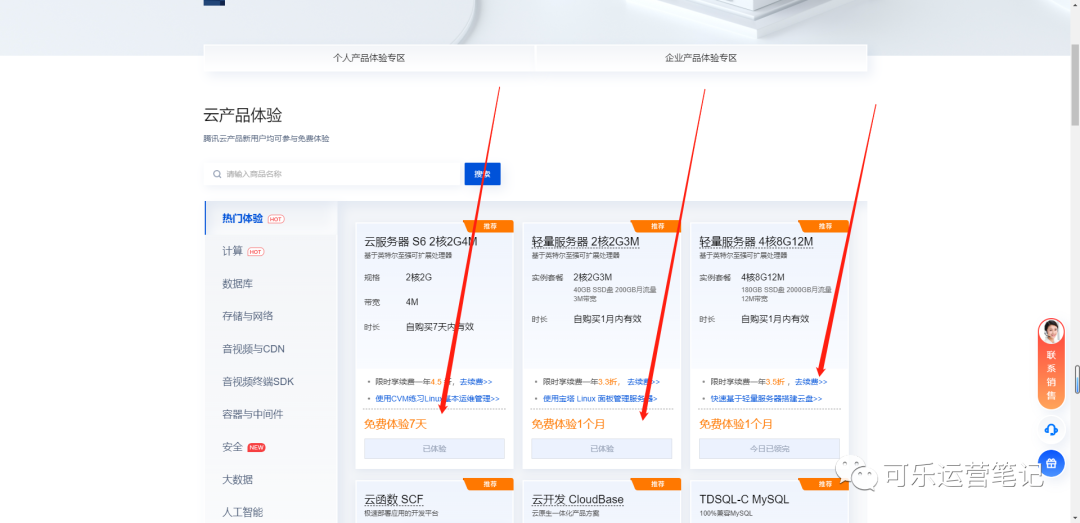Click 已体验 button under 轻量服务器 2核2G3M

[602, 449]
